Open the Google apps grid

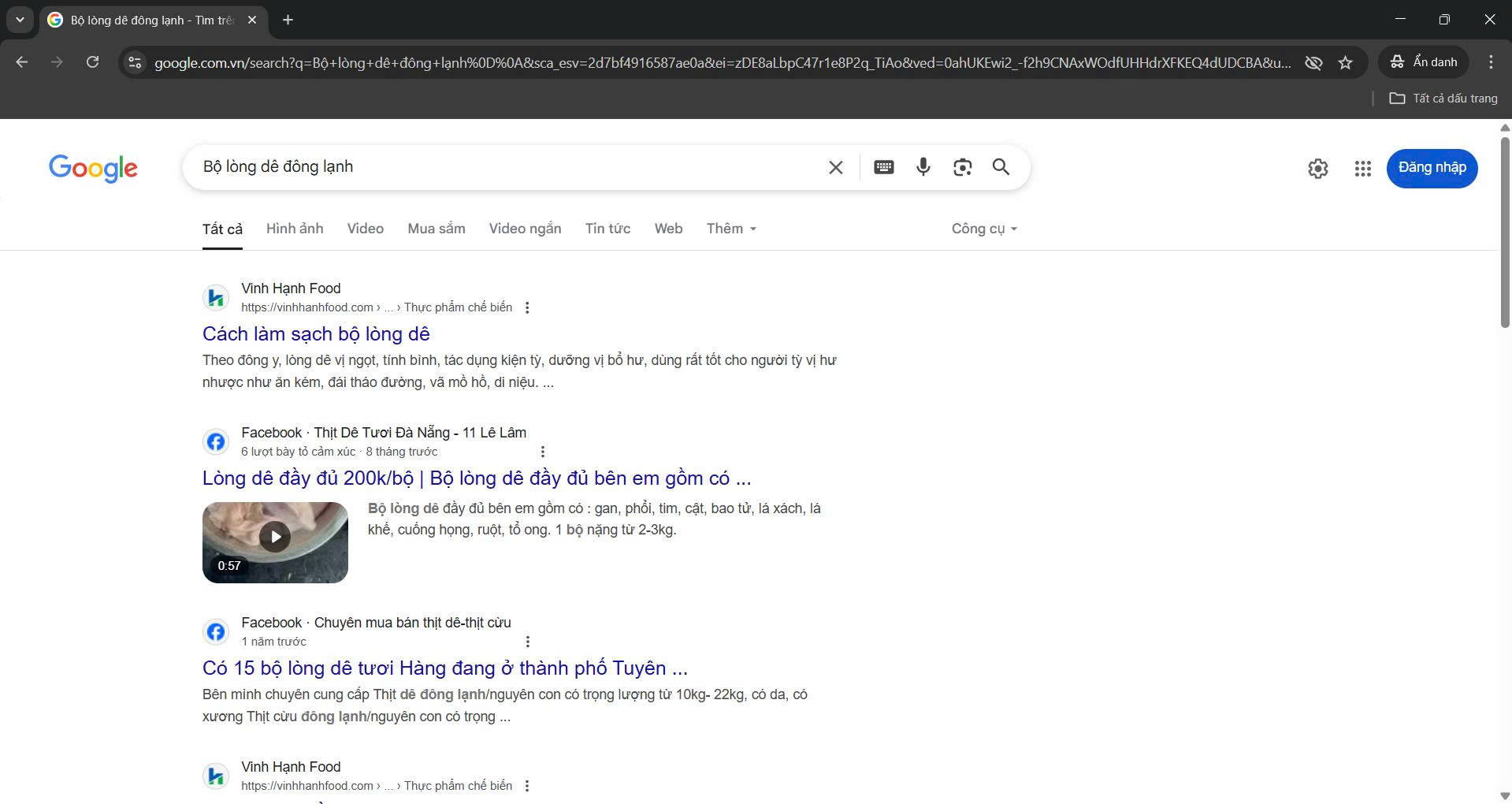point(1363,168)
